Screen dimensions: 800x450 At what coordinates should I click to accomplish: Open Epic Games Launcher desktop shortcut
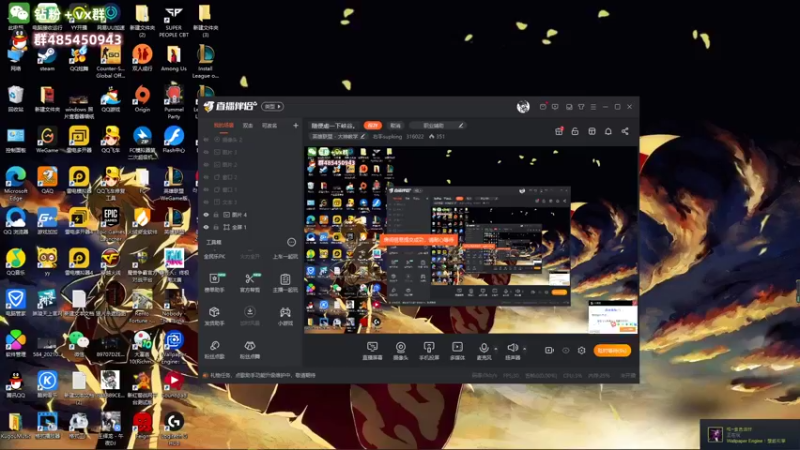click(111, 224)
